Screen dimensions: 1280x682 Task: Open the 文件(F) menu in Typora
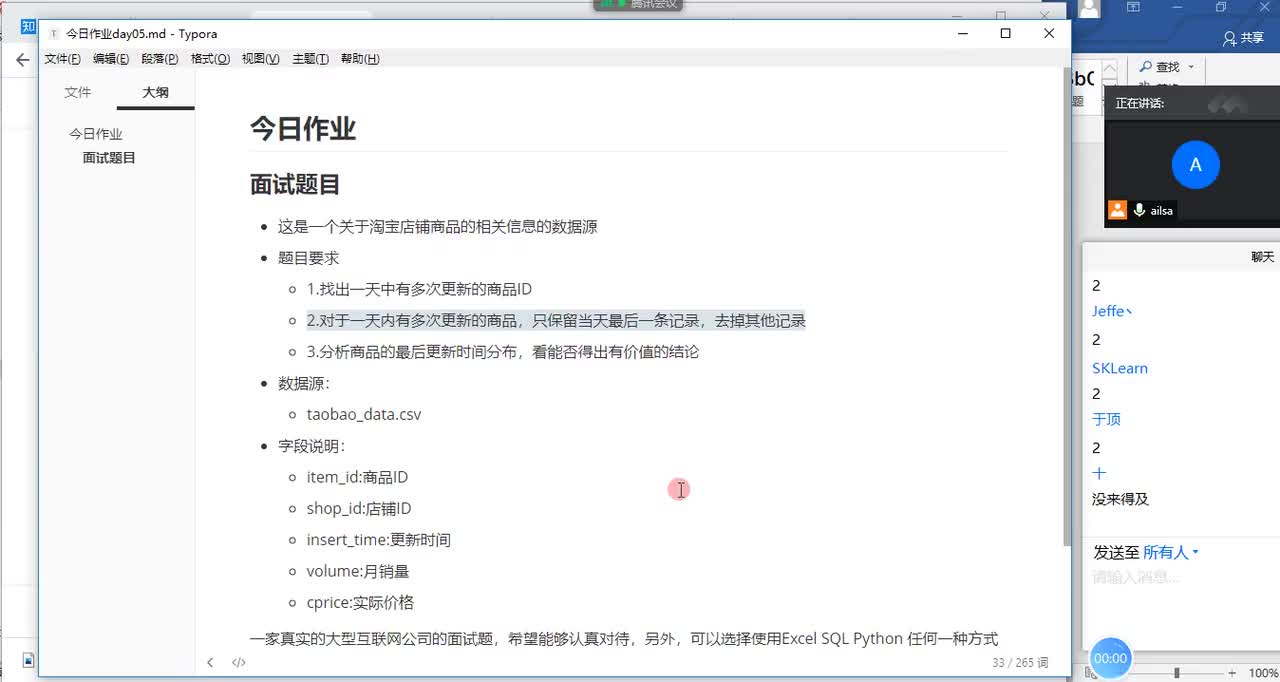[62, 59]
